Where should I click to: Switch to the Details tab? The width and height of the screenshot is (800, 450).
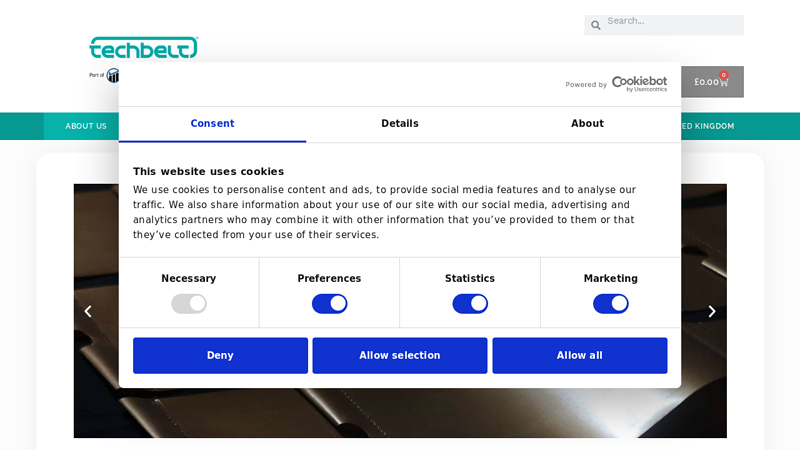(x=400, y=123)
